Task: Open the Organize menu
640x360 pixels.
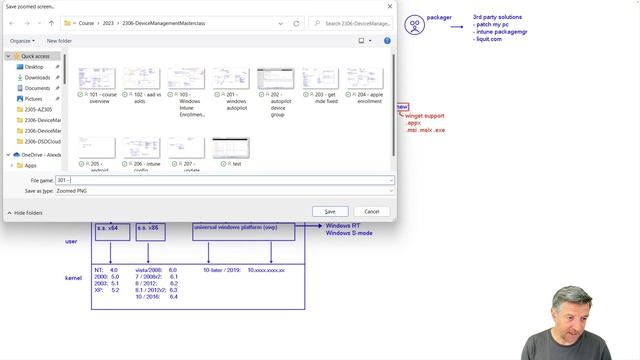Action: [22, 41]
